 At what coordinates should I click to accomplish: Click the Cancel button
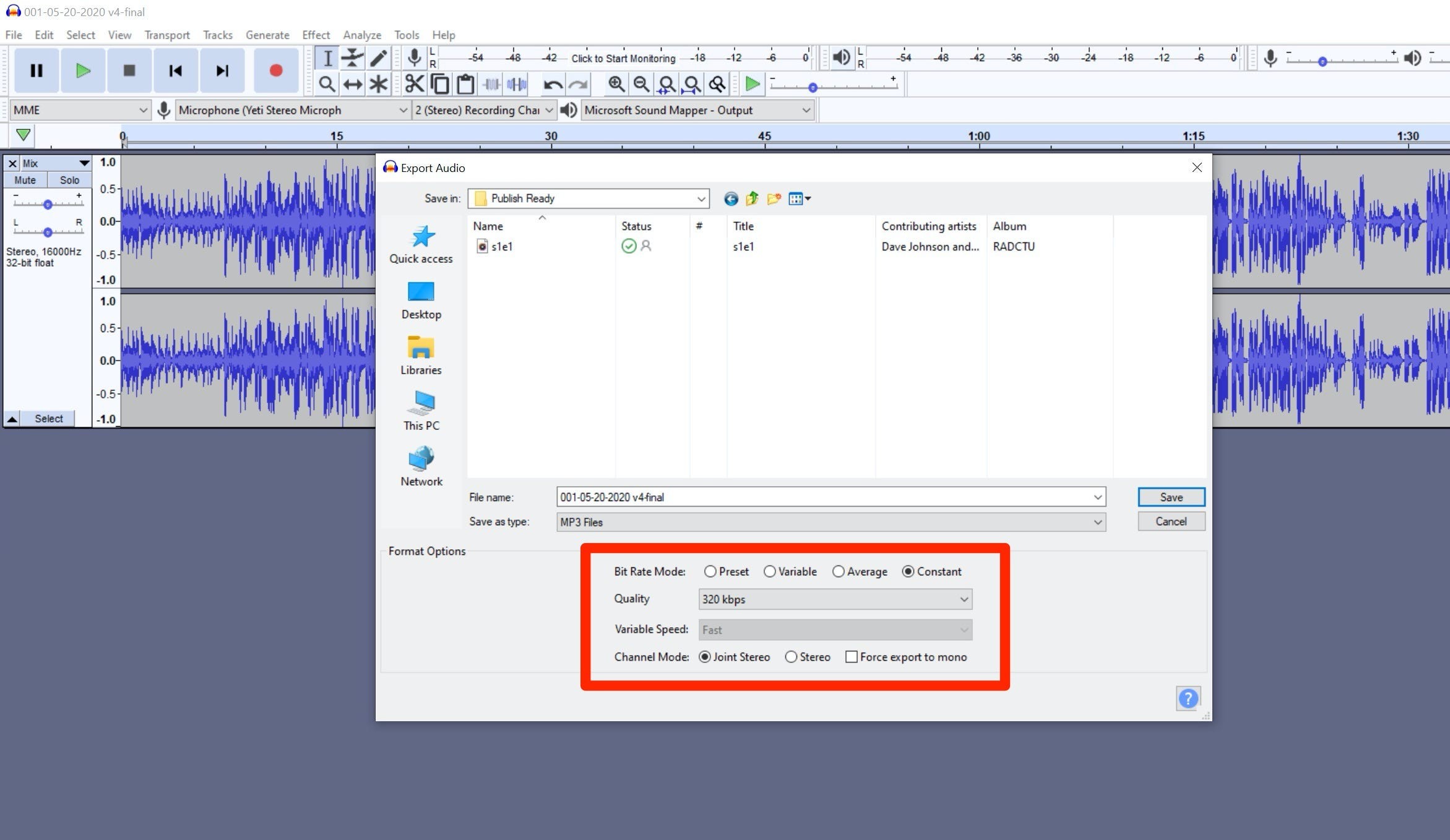click(x=1170, y=521)
